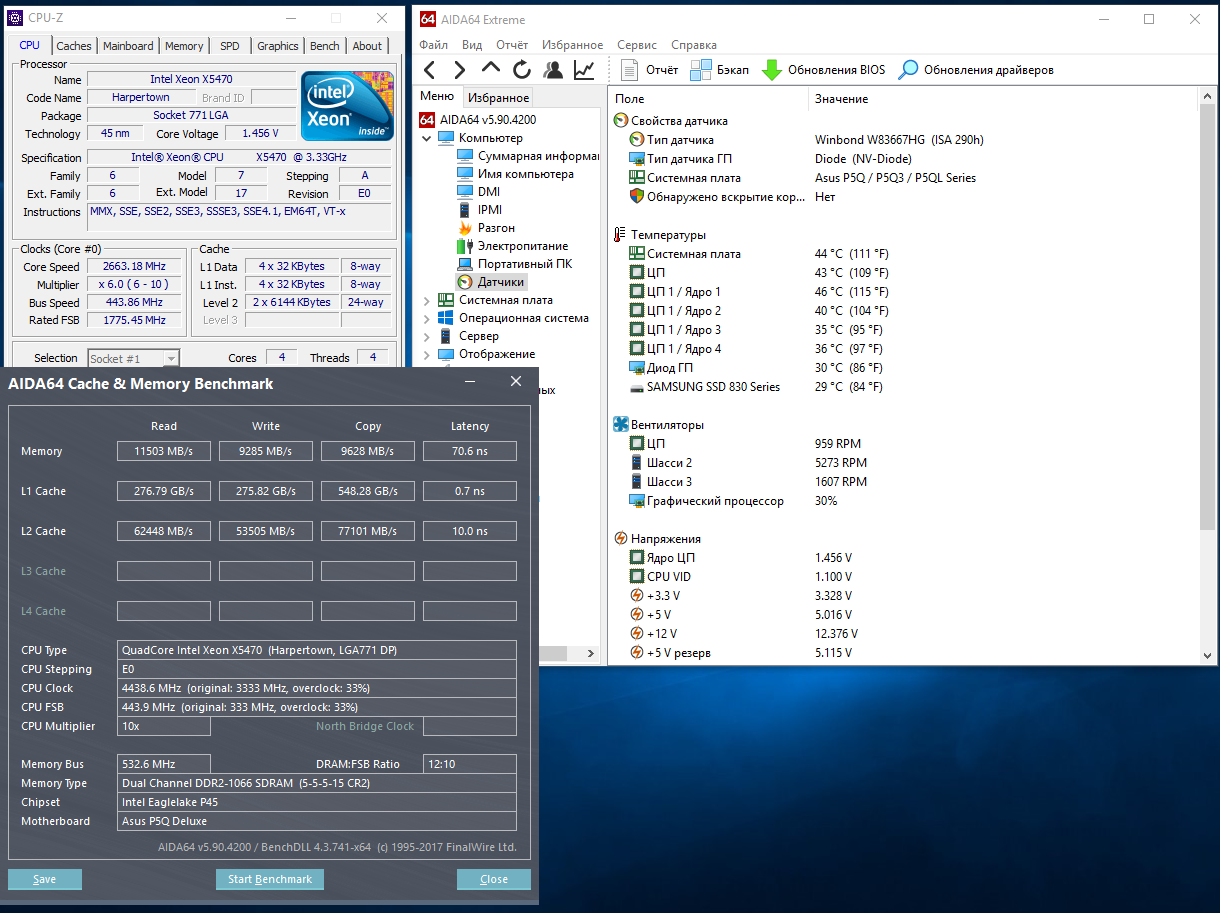The height and width of the screenshot is (913, 1220).
Task: Click the sensor list vertical scrollbar thumb
Action: (x=1207, y=315)
